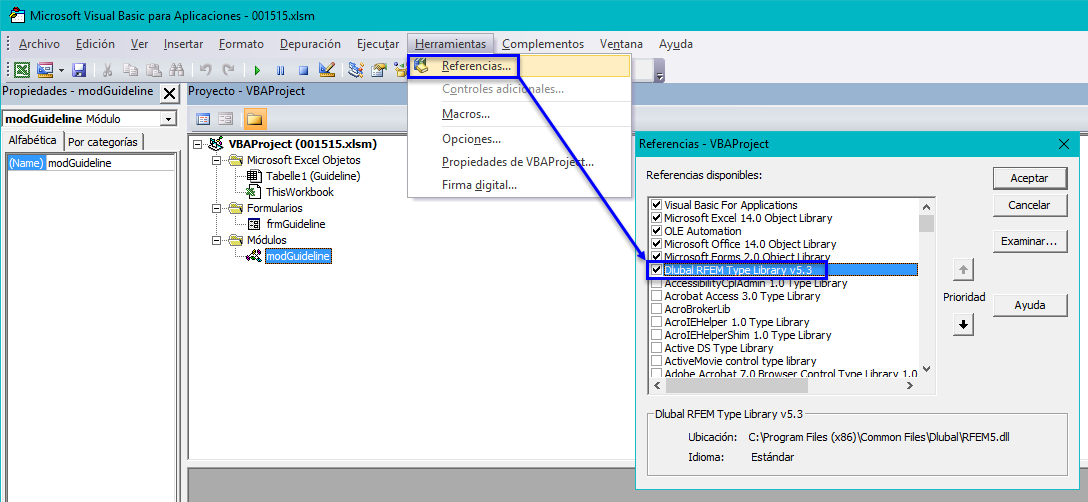This screenshot has width=1088, height=502.
Task: Click the Cut scissors icon
Action: pyautogui.click(x=108, y=69)
